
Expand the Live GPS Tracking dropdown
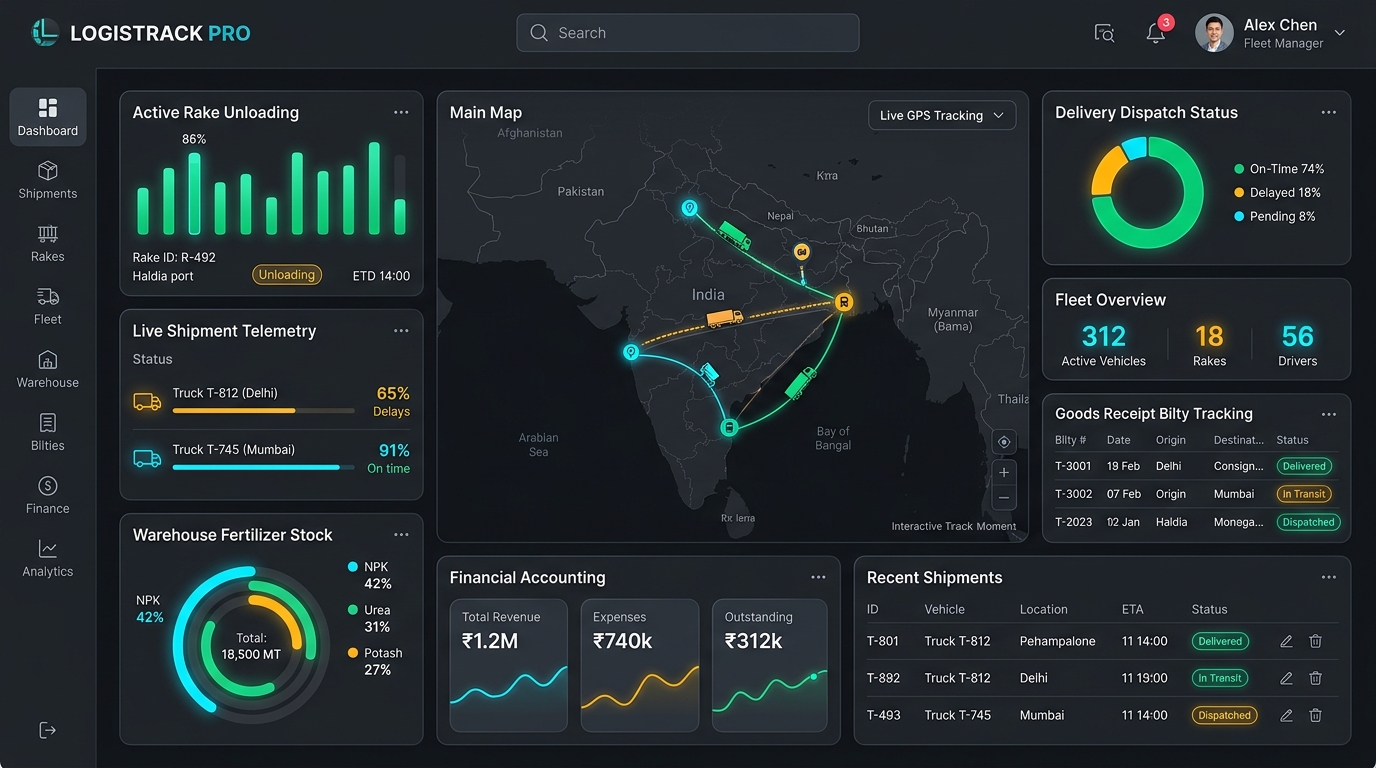coord(942,115)
